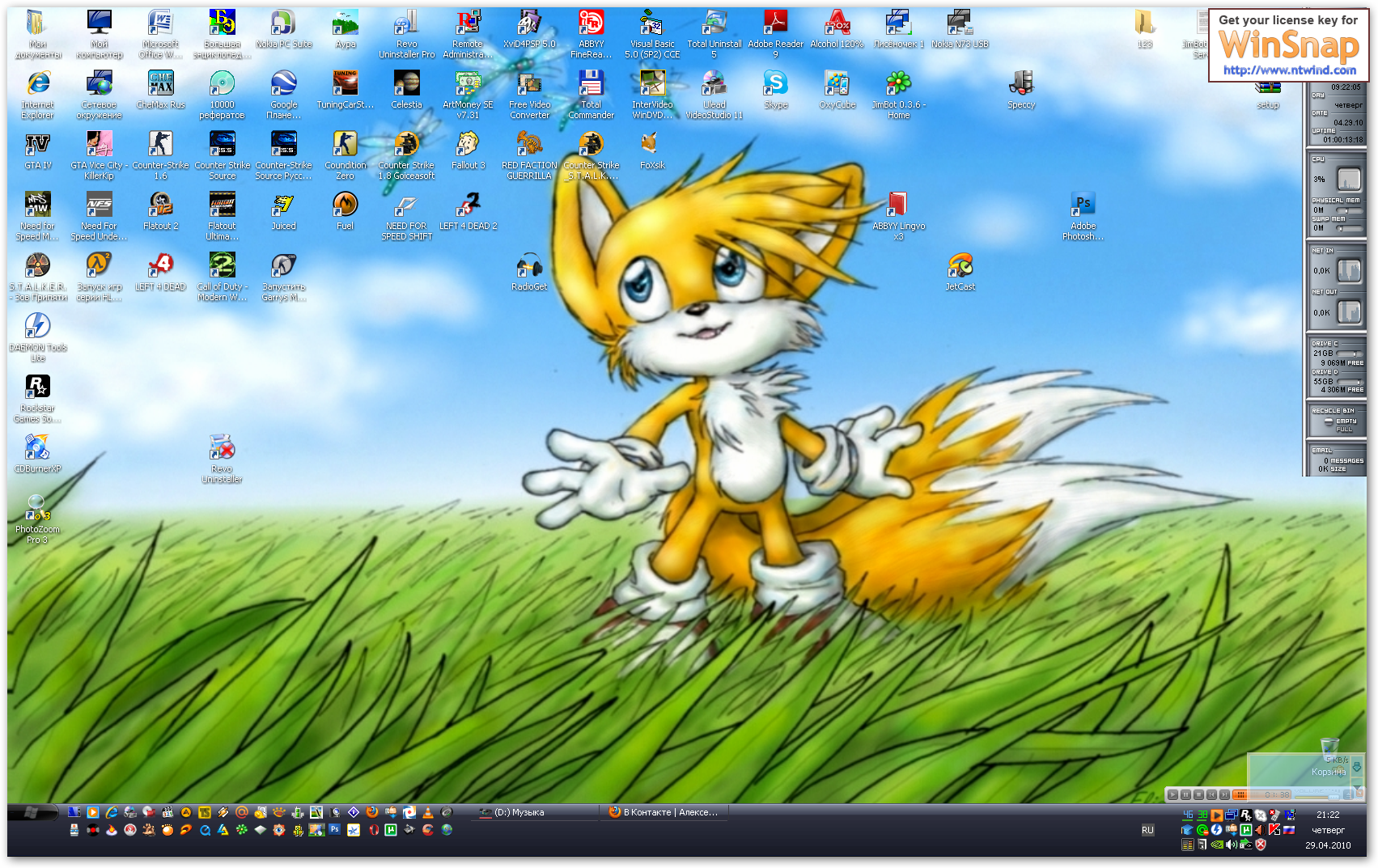The height and width of the screenshot is (868, 1378).
Task: Launch JetCast from the desktop
Action: pos(960,272)
